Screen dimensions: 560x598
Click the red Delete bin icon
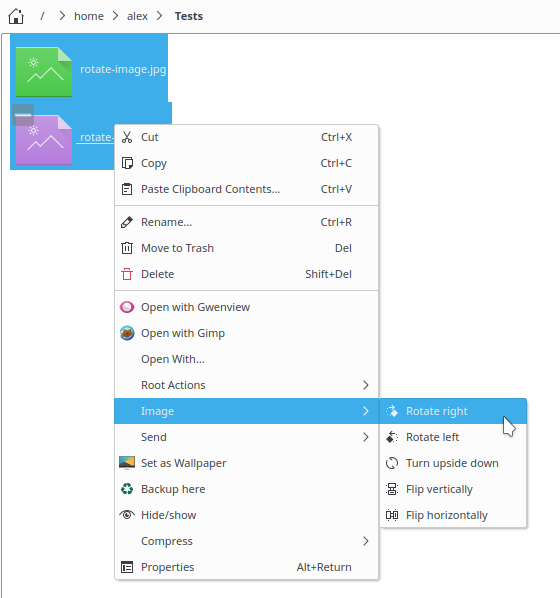pyautogui.click(x=127, y=274)
